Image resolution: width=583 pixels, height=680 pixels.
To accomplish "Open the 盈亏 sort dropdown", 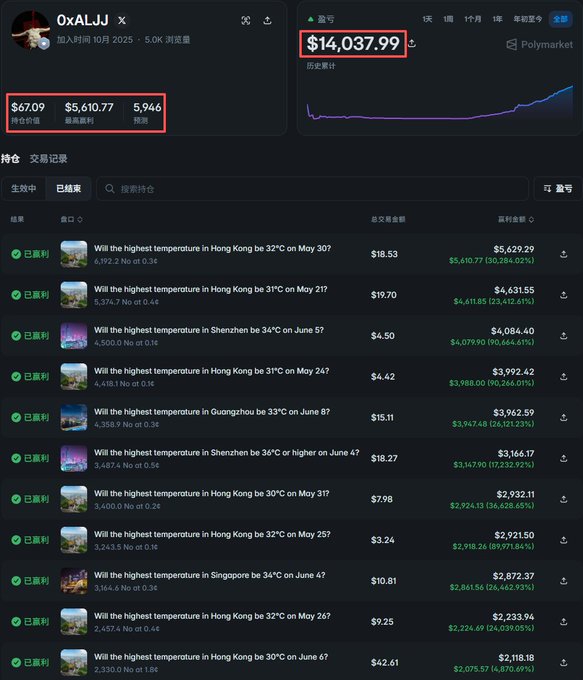I will (558, 189).
